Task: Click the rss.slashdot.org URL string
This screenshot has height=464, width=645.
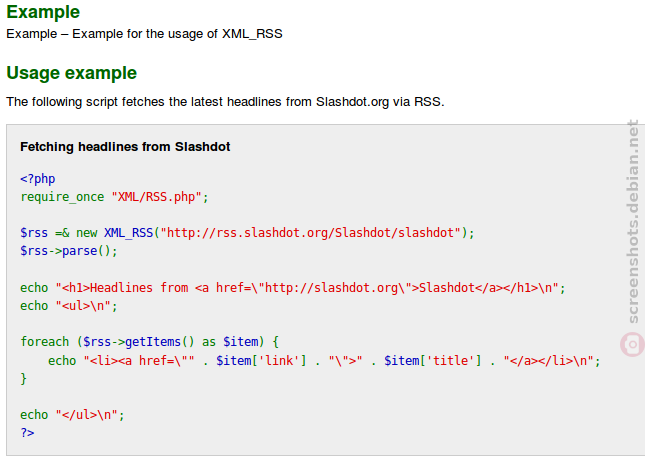Action: click(310, 233)
